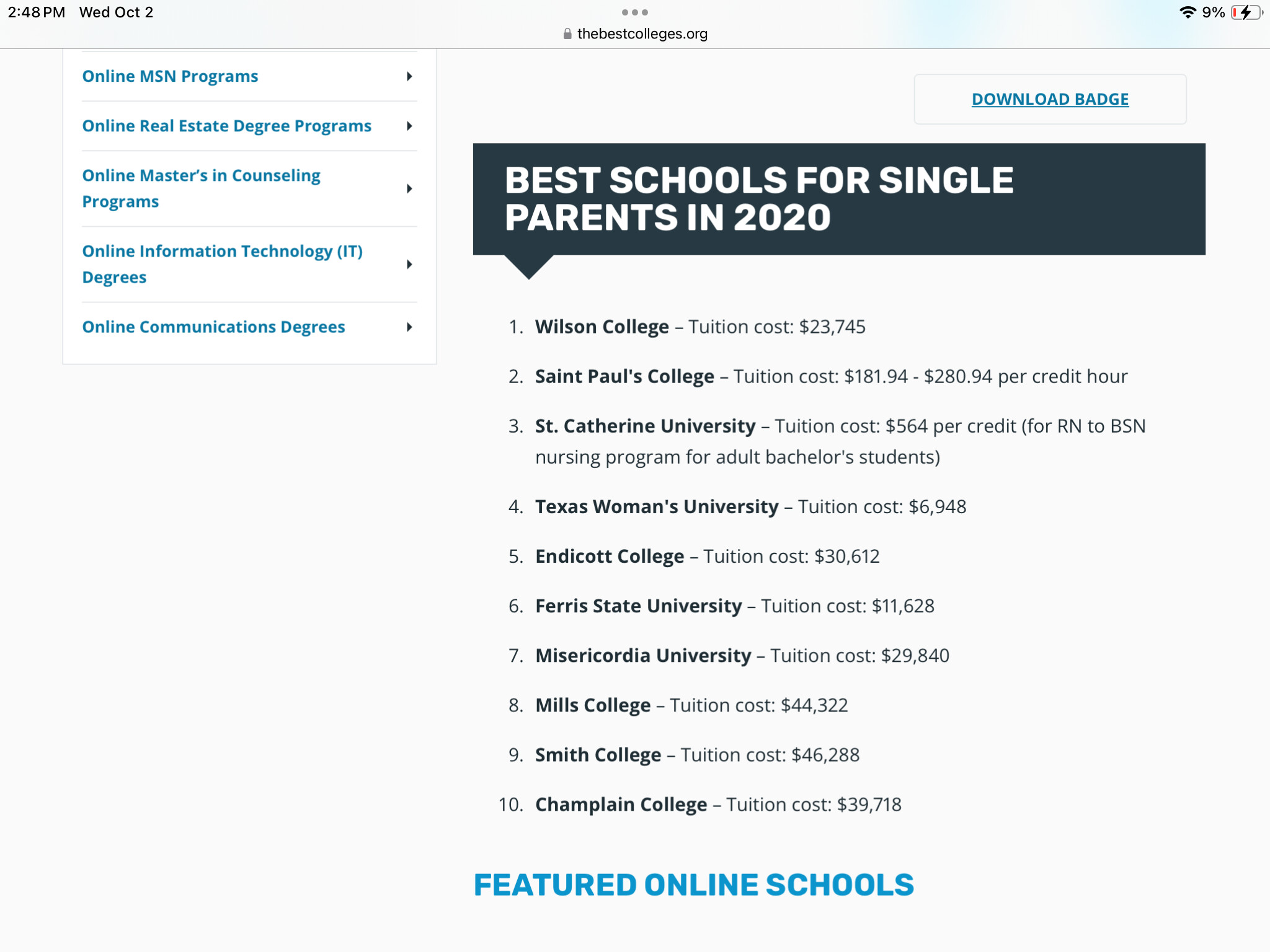Tap the three-dot multitasking icon at top

[x=634, y=12]
